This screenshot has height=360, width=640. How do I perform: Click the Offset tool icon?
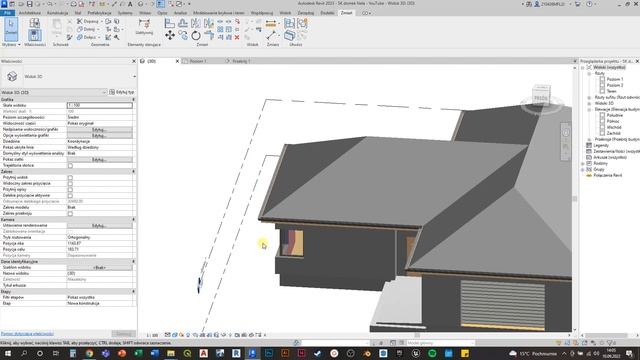click(183, 23)
